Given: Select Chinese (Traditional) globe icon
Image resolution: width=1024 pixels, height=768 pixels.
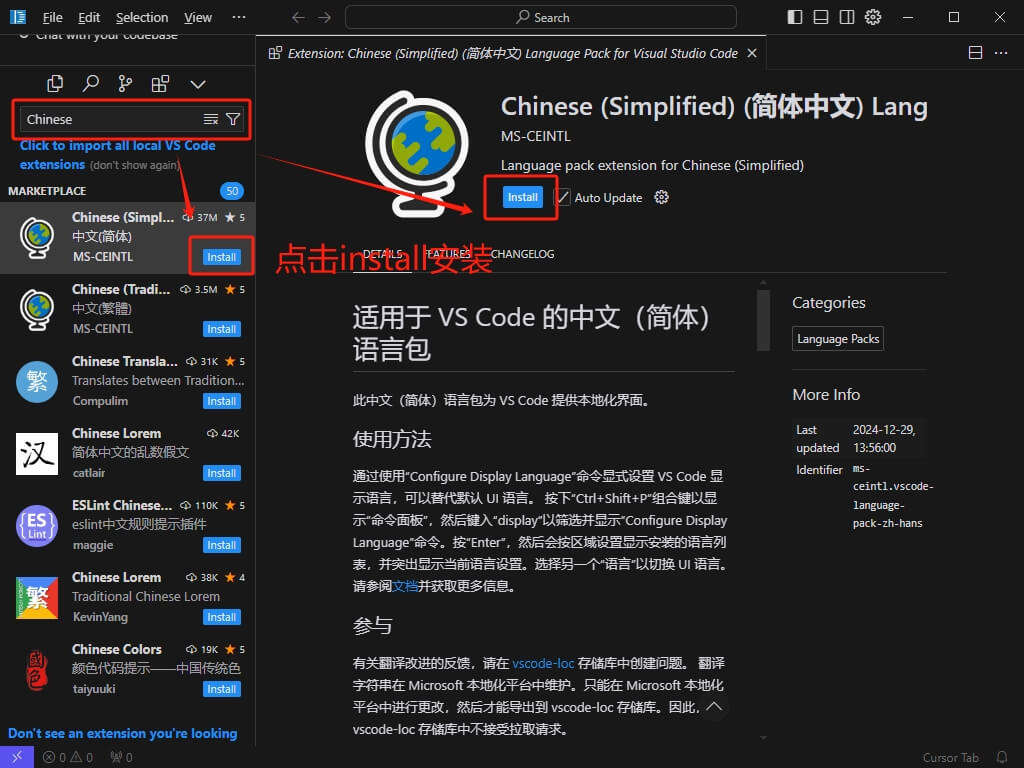Looking at the screenshot, I should point(37,310).
